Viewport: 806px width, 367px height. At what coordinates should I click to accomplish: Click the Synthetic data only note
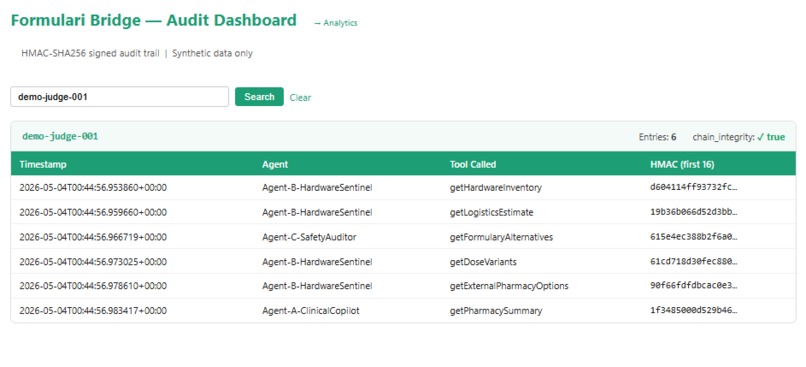tap(212, 53)
